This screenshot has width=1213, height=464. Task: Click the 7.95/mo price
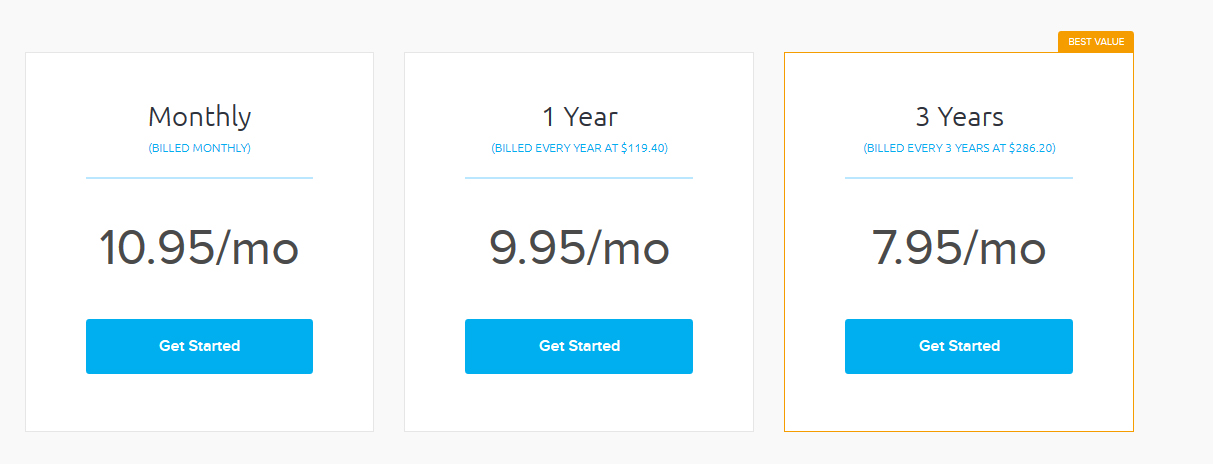[959, 248]
